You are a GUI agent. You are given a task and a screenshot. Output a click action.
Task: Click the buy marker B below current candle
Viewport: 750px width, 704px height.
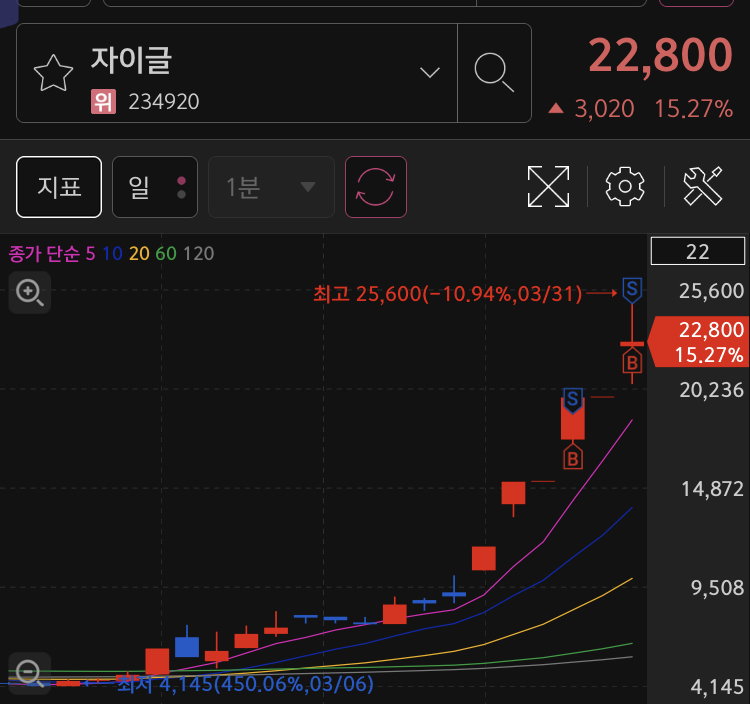coord(632,362)
